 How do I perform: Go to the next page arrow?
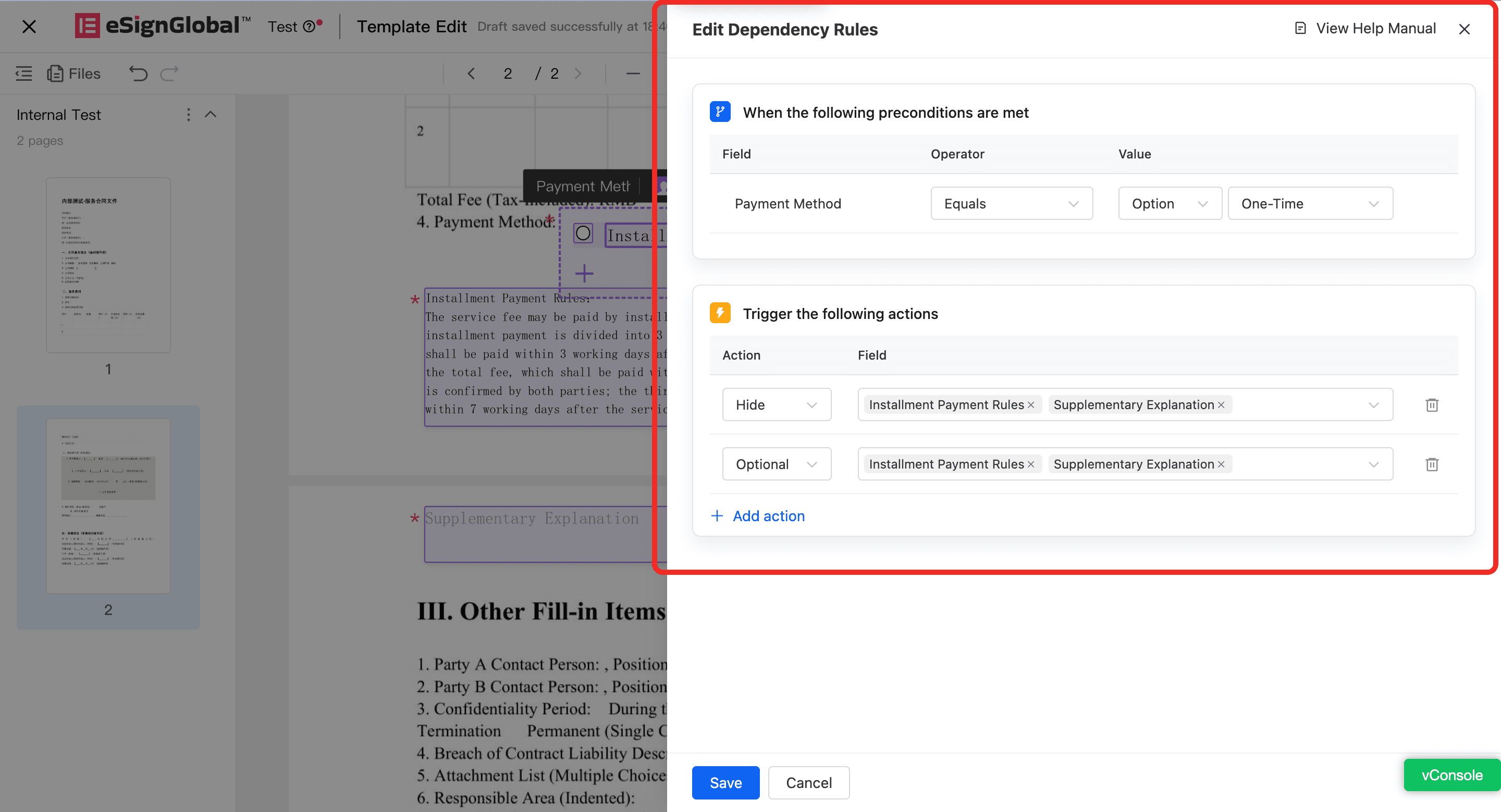[578, 73]
